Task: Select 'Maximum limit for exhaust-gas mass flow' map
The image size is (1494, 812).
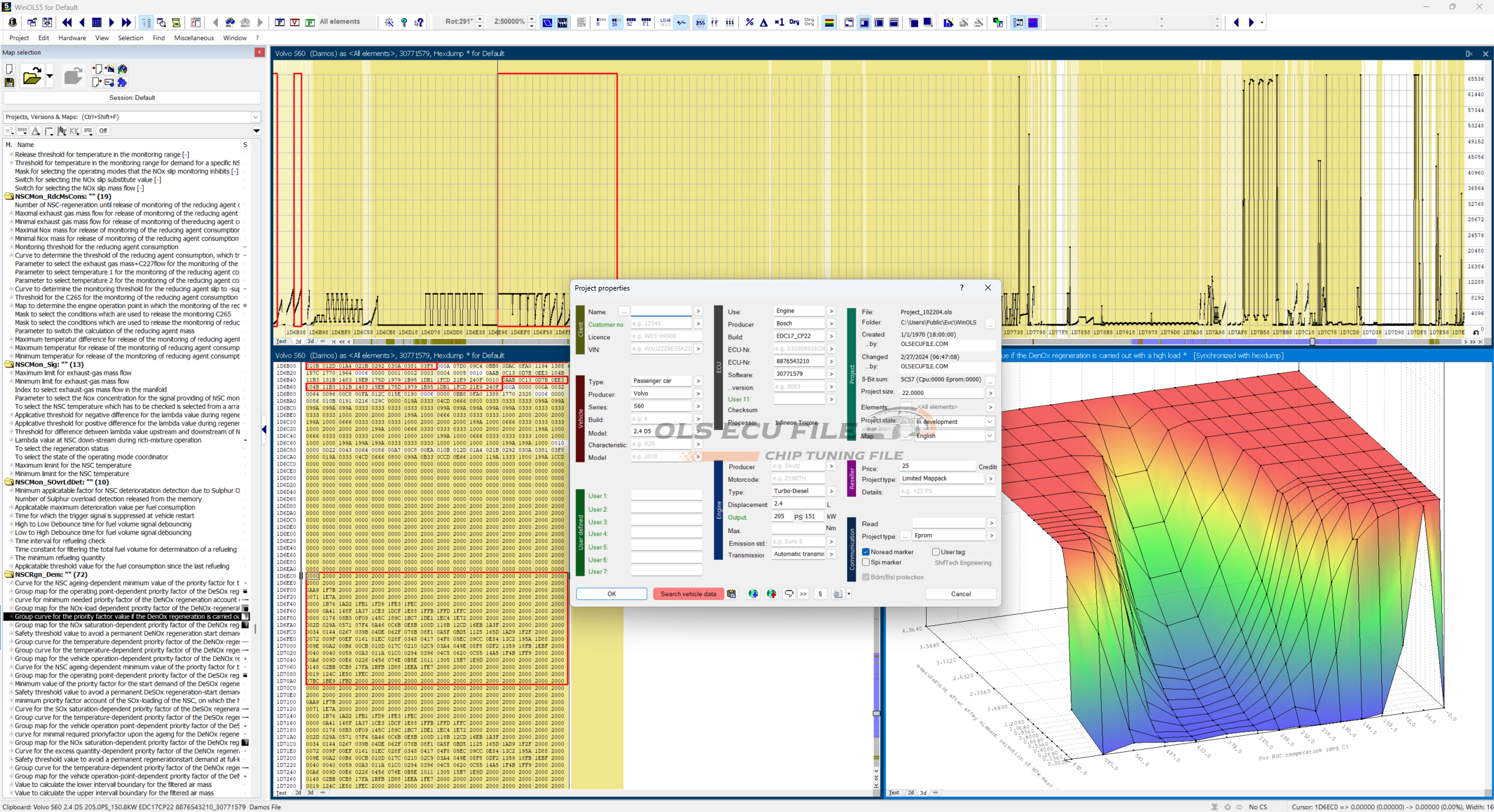Action: point(73,373)
